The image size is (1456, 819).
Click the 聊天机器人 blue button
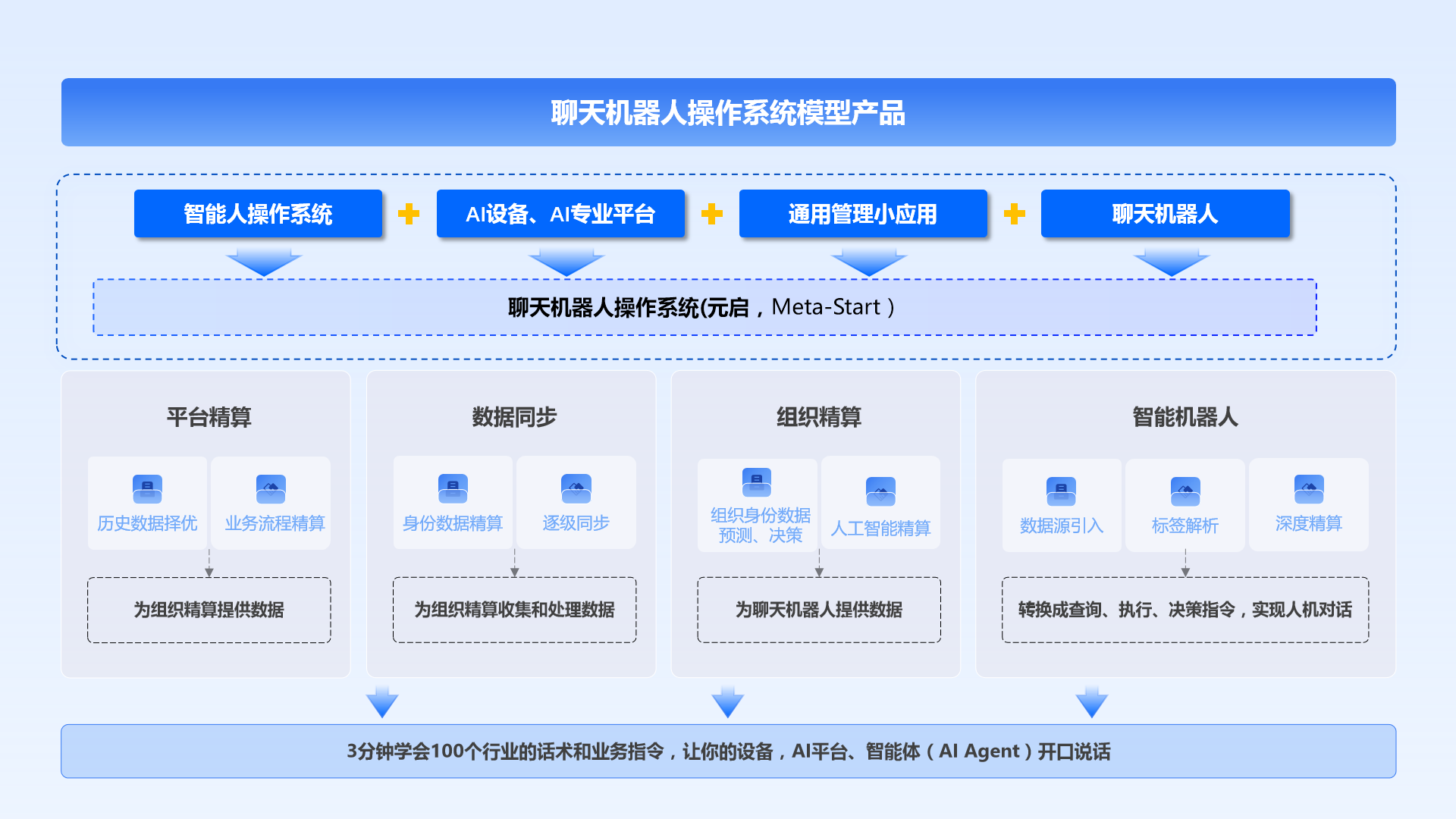click(1165, 214)
